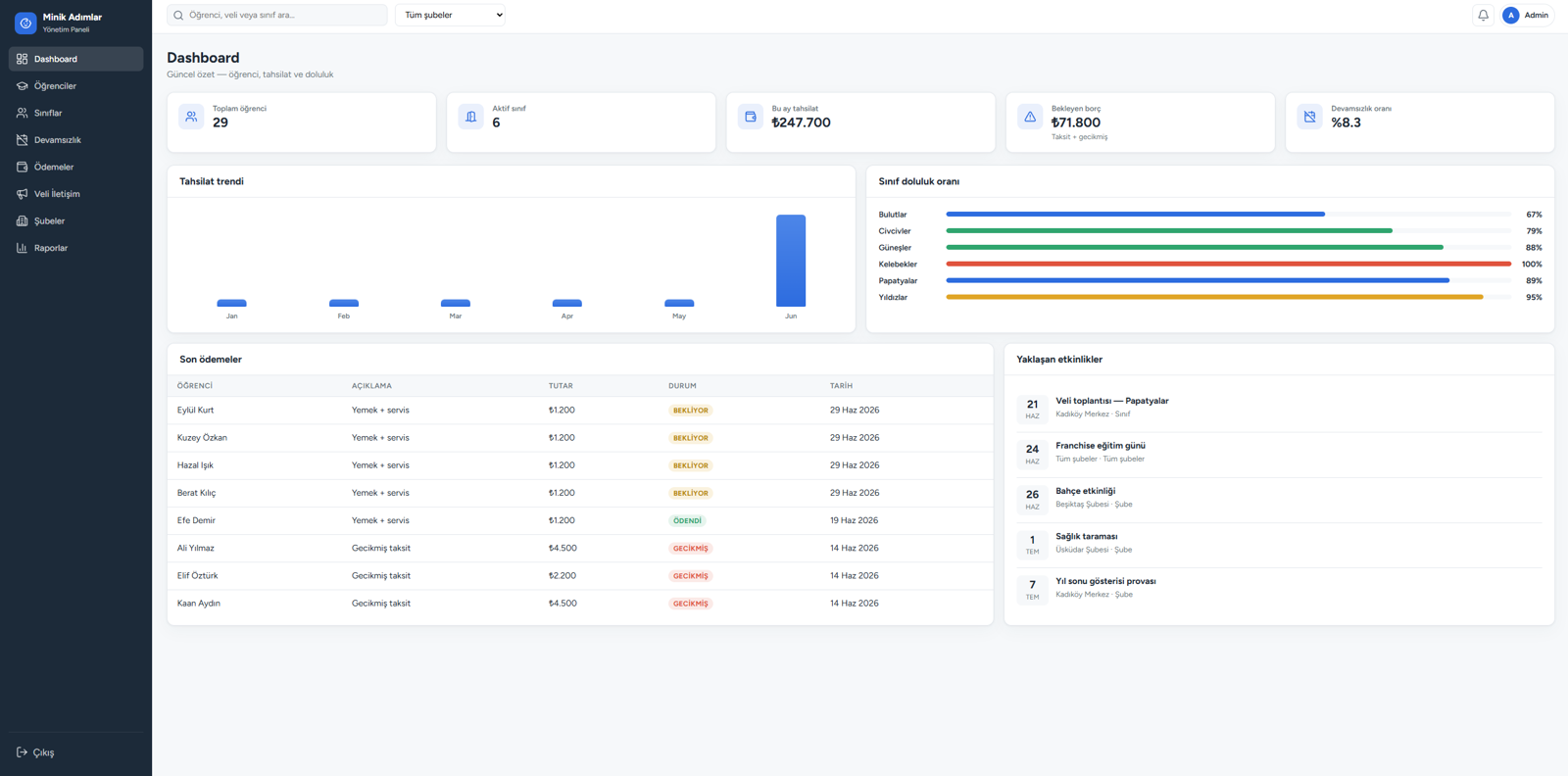Click the Aktif sınıf card icon
This screenshot has width=1568, height=776.
pos(470,117)
